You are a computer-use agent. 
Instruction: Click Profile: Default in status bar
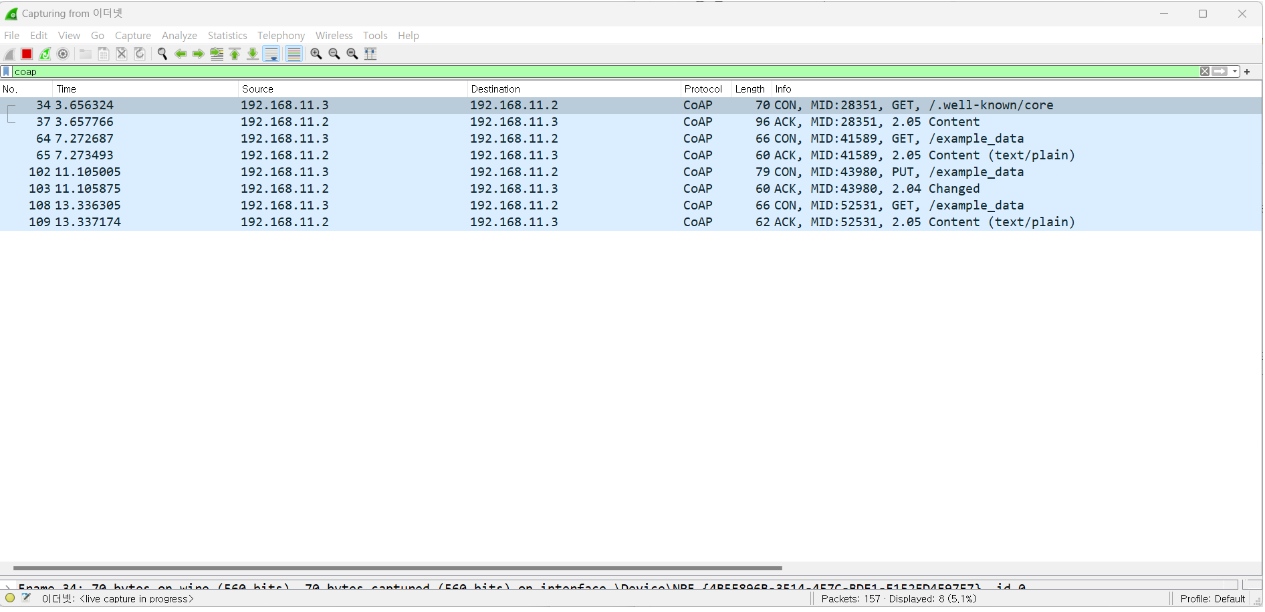[1213, 599]
